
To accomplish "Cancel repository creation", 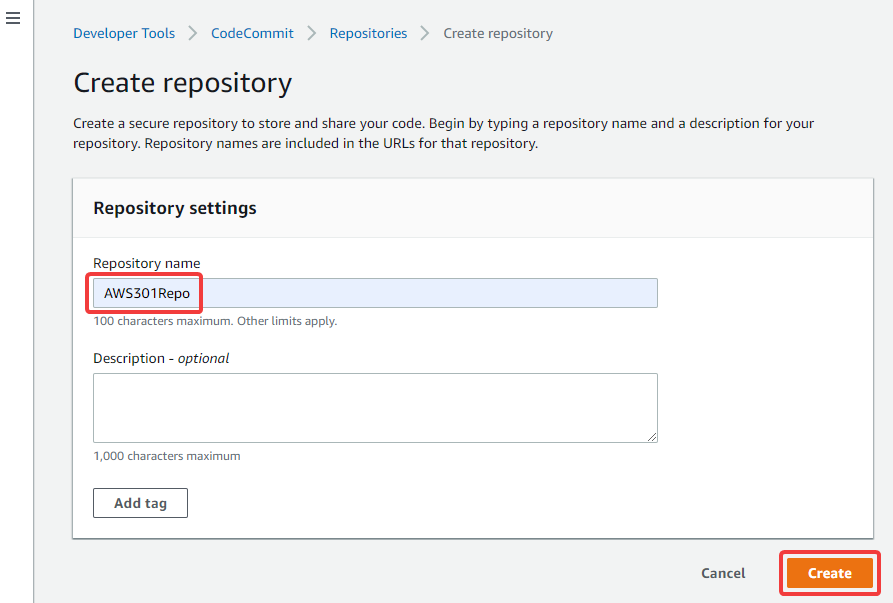I will 723,573.
